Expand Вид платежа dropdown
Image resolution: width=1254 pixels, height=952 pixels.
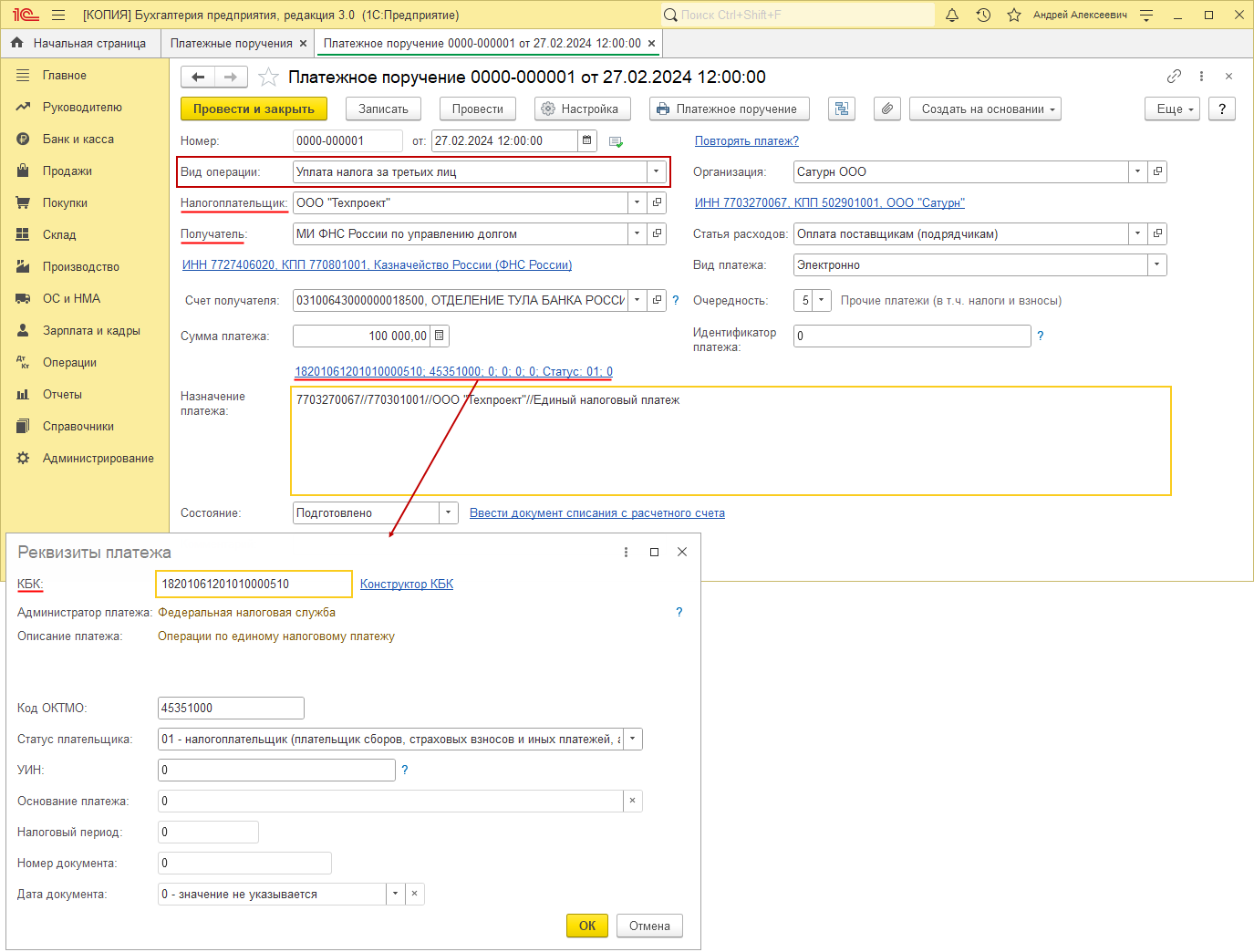tap(1157, 264)
